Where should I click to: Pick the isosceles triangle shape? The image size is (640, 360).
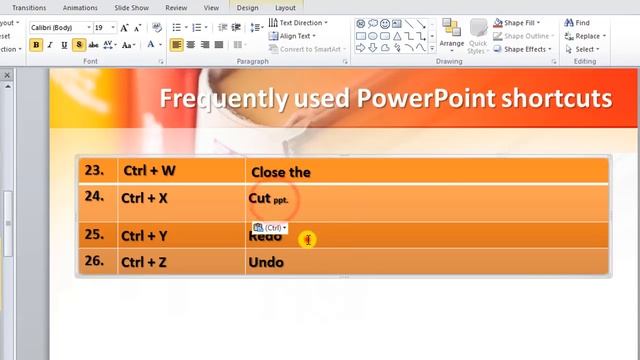click(x=397, y=36)
